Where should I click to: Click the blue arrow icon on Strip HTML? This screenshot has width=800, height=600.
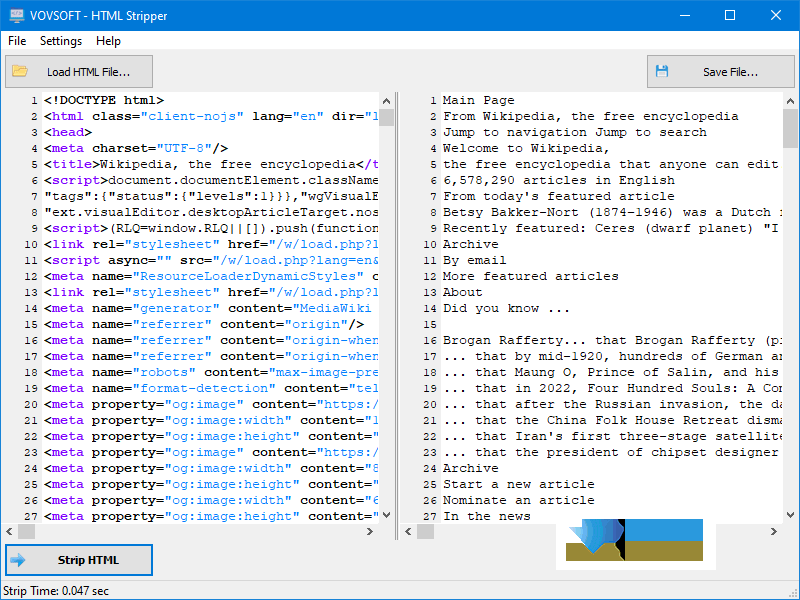tap(18, 560)
